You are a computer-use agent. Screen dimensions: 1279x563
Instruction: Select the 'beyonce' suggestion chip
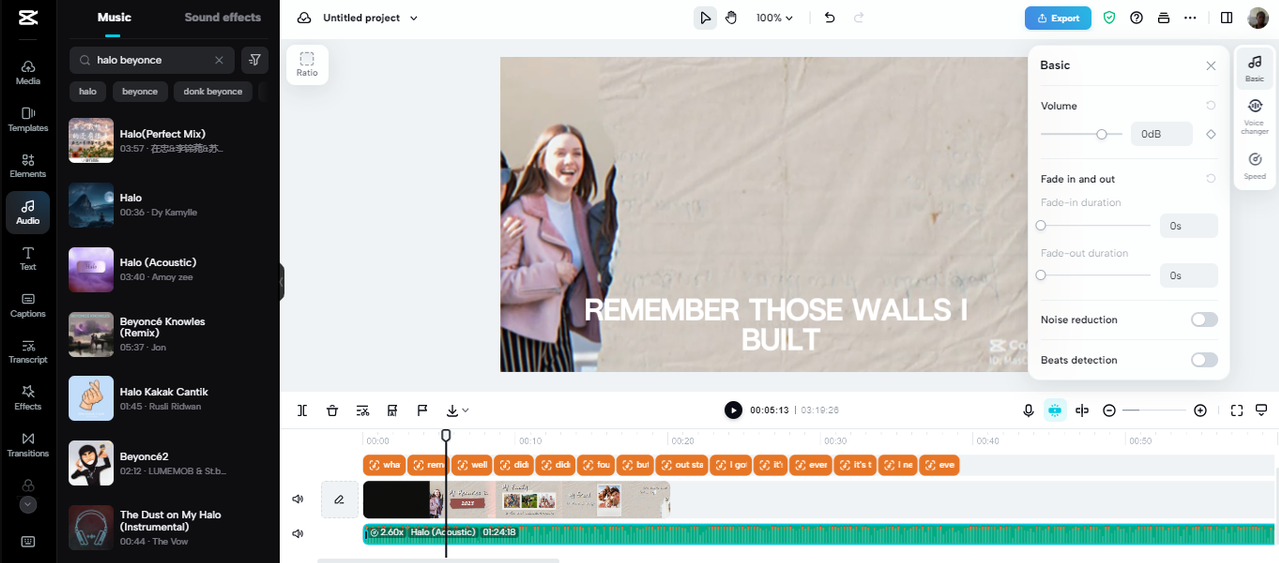coord(140,91)
